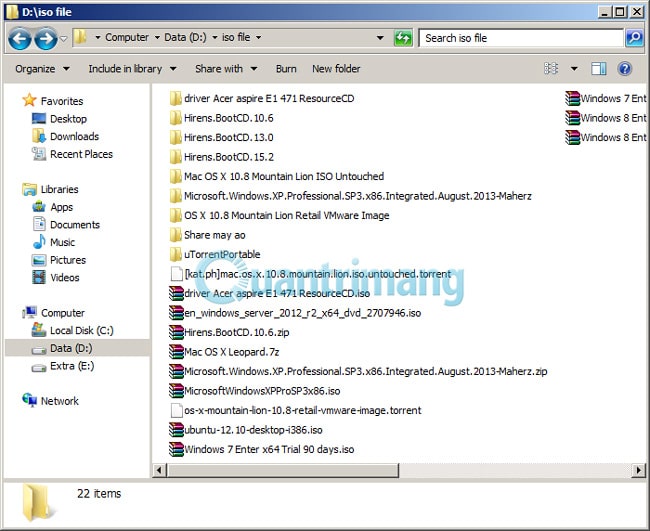Open Desktop in the navigation pane
Viewport: 650px width, 531px height.
tap(59, 119)
